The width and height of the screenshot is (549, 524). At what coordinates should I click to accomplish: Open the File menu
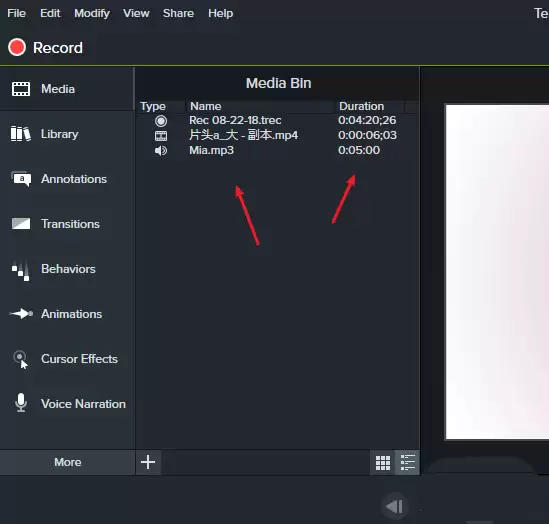tap(16, 13)
